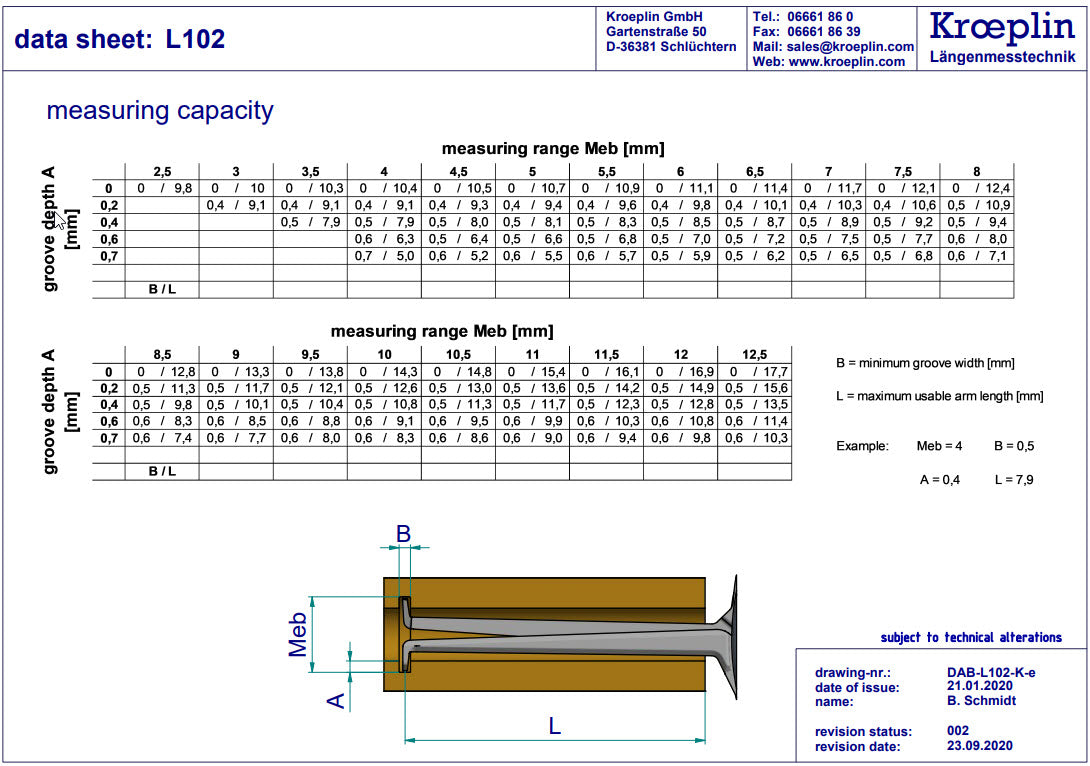
Task: Click the L dimension label below the diagram
Action: point(554,727)
